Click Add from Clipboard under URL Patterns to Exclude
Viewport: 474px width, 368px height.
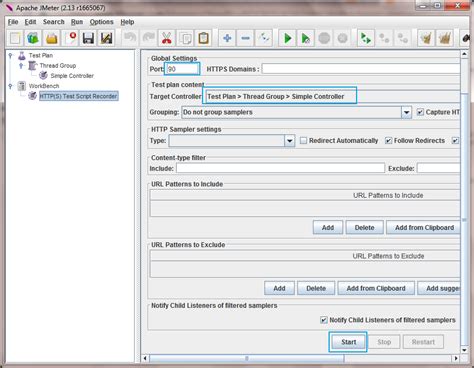376,288
